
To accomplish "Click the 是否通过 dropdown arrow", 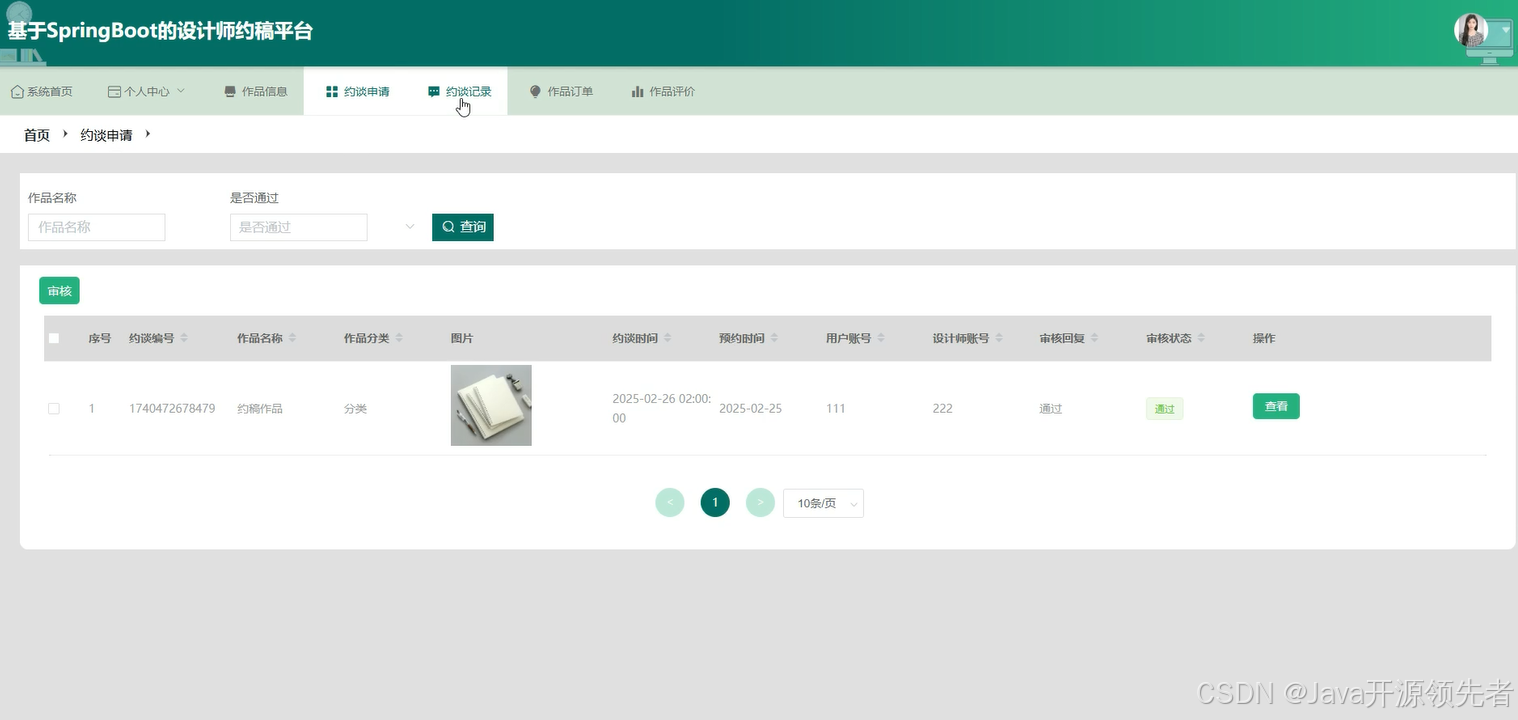I will (409, 227).
